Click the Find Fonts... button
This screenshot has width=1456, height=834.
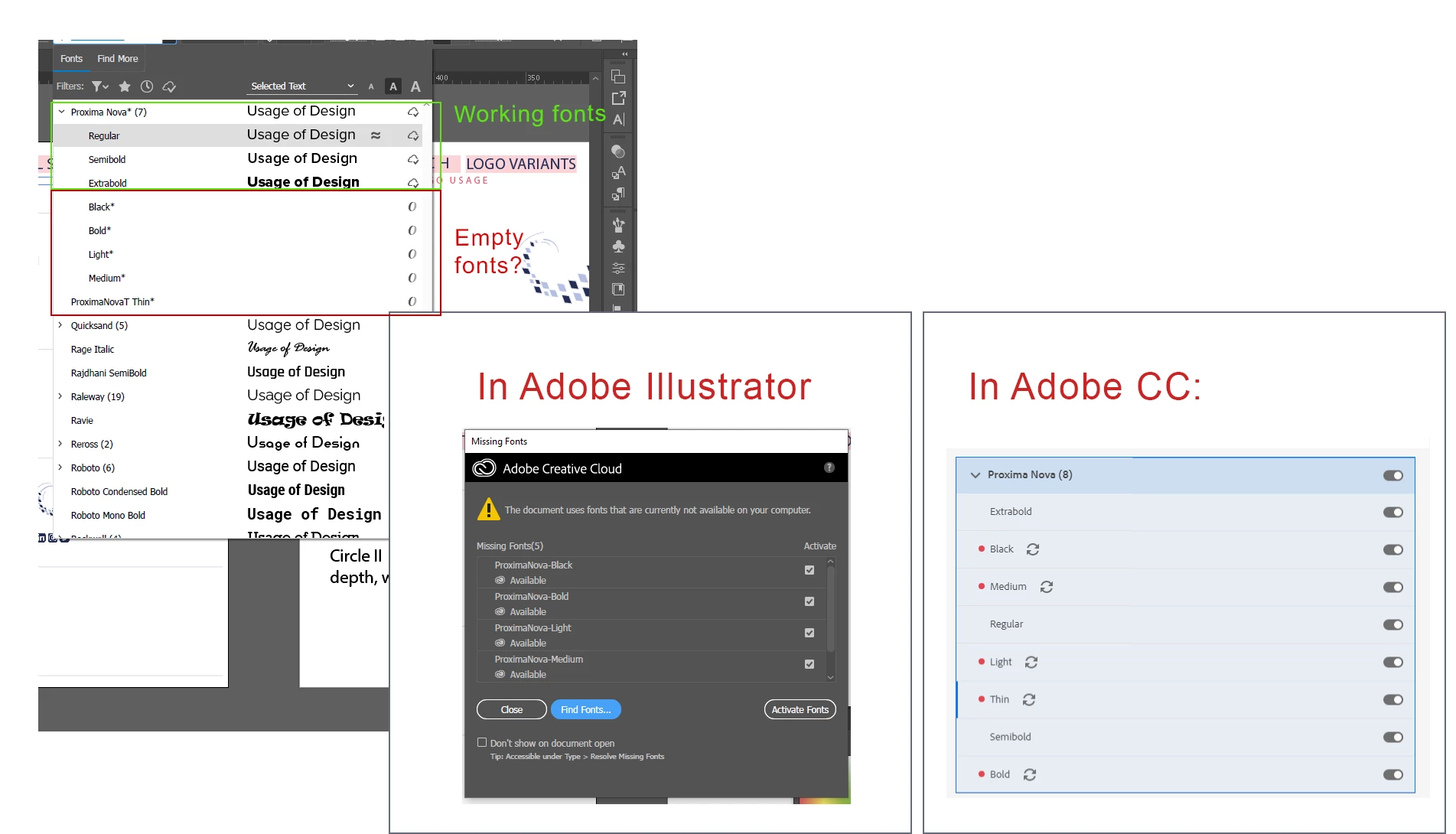pyautogui.click(x=586, y=709)
